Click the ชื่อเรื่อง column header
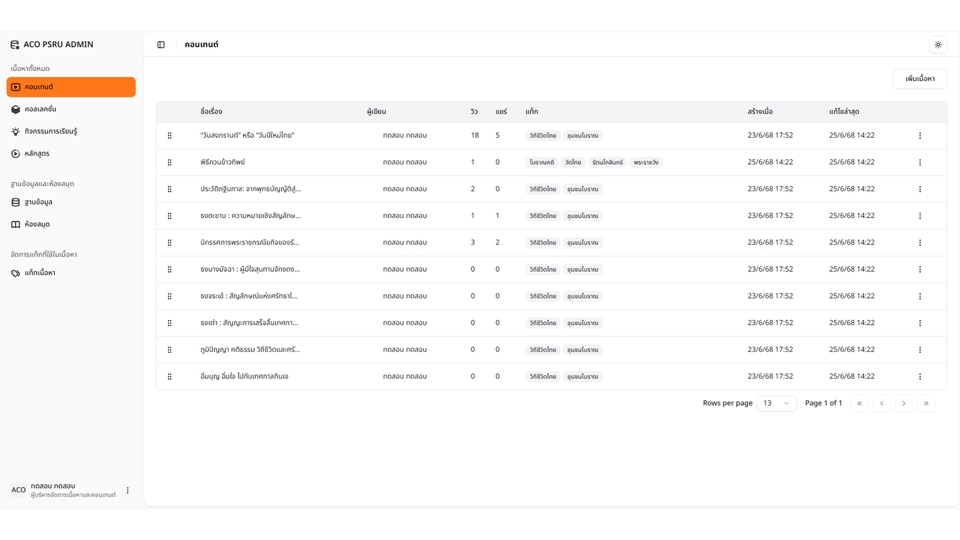The width and height of the screenshot is (960, 540). tap(211, 112)
